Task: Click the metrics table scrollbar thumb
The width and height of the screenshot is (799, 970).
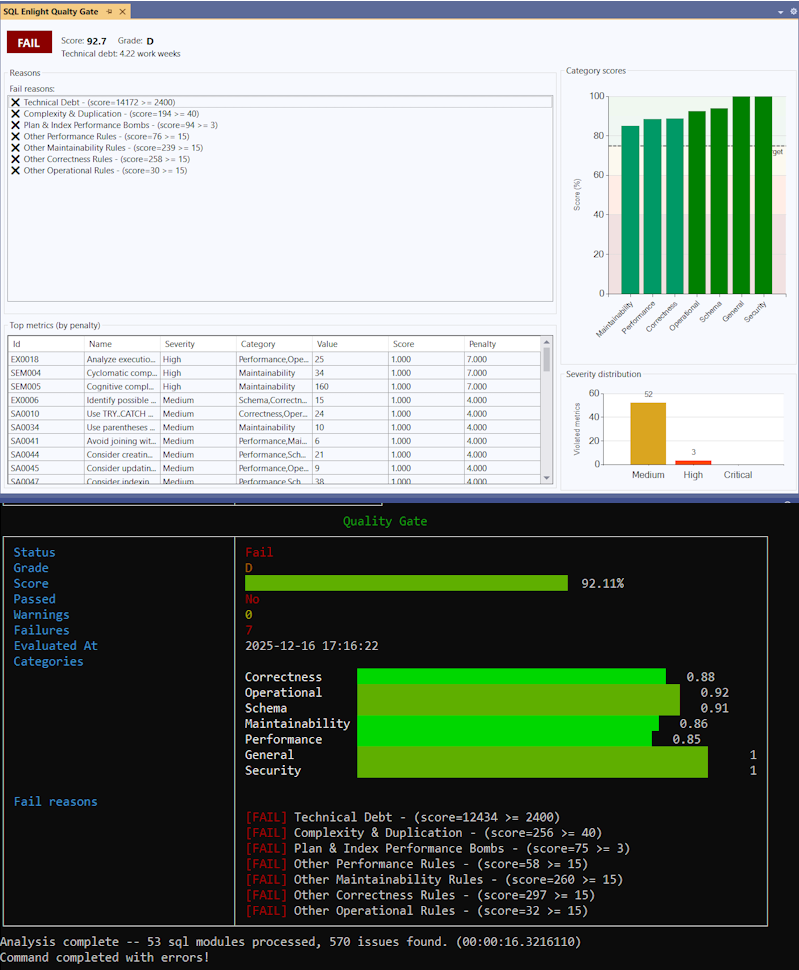Action: point(546,359)
